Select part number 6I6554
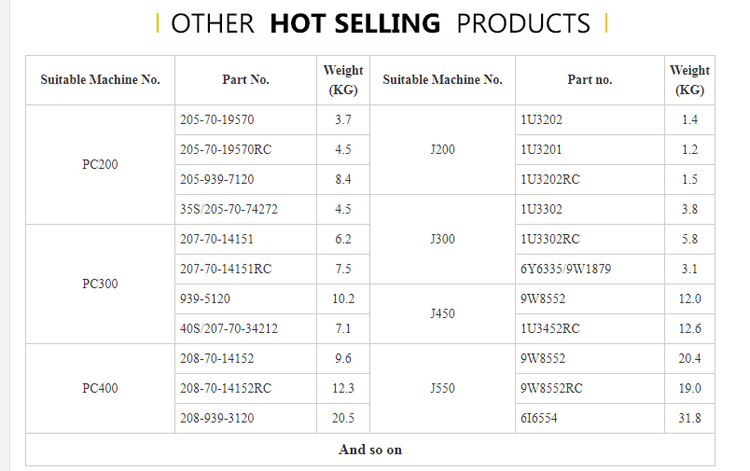Screen dimensions: 750x471 539,418
